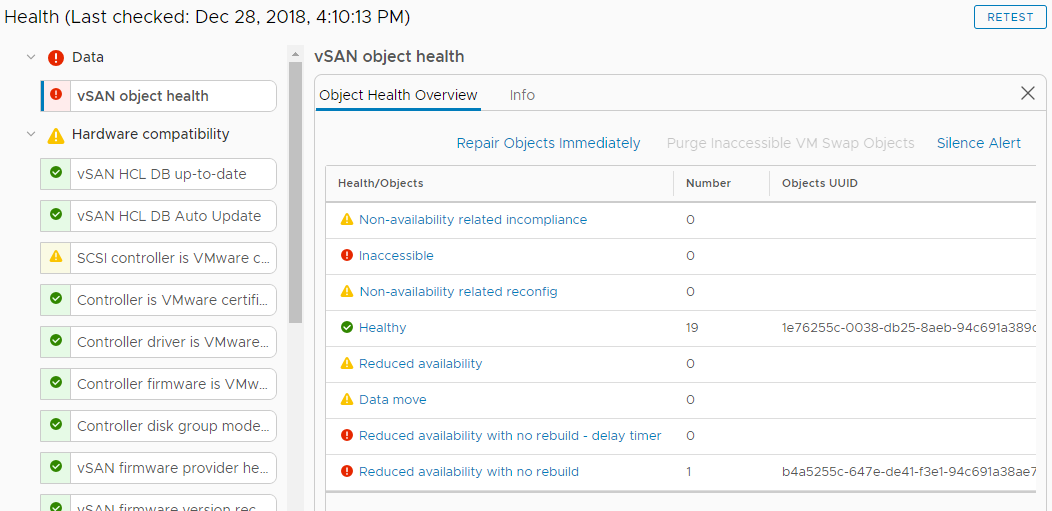Click the green healthy status icon in table
The image size is (1052, 511).
pos(347,327)
